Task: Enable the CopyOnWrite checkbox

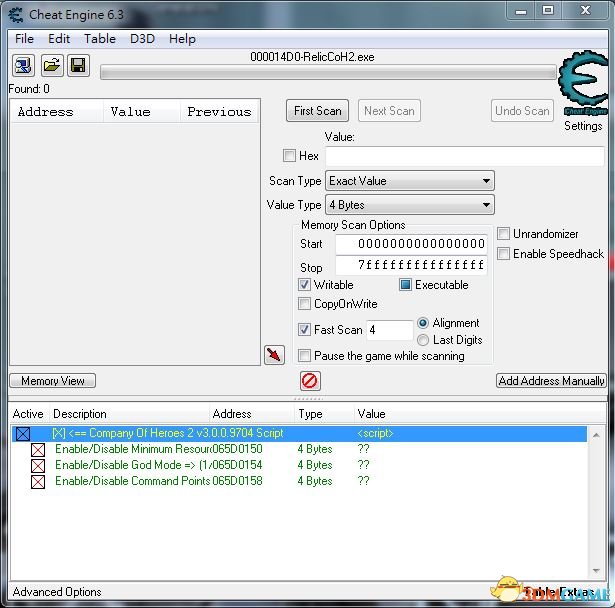Action: coord(304,304)
